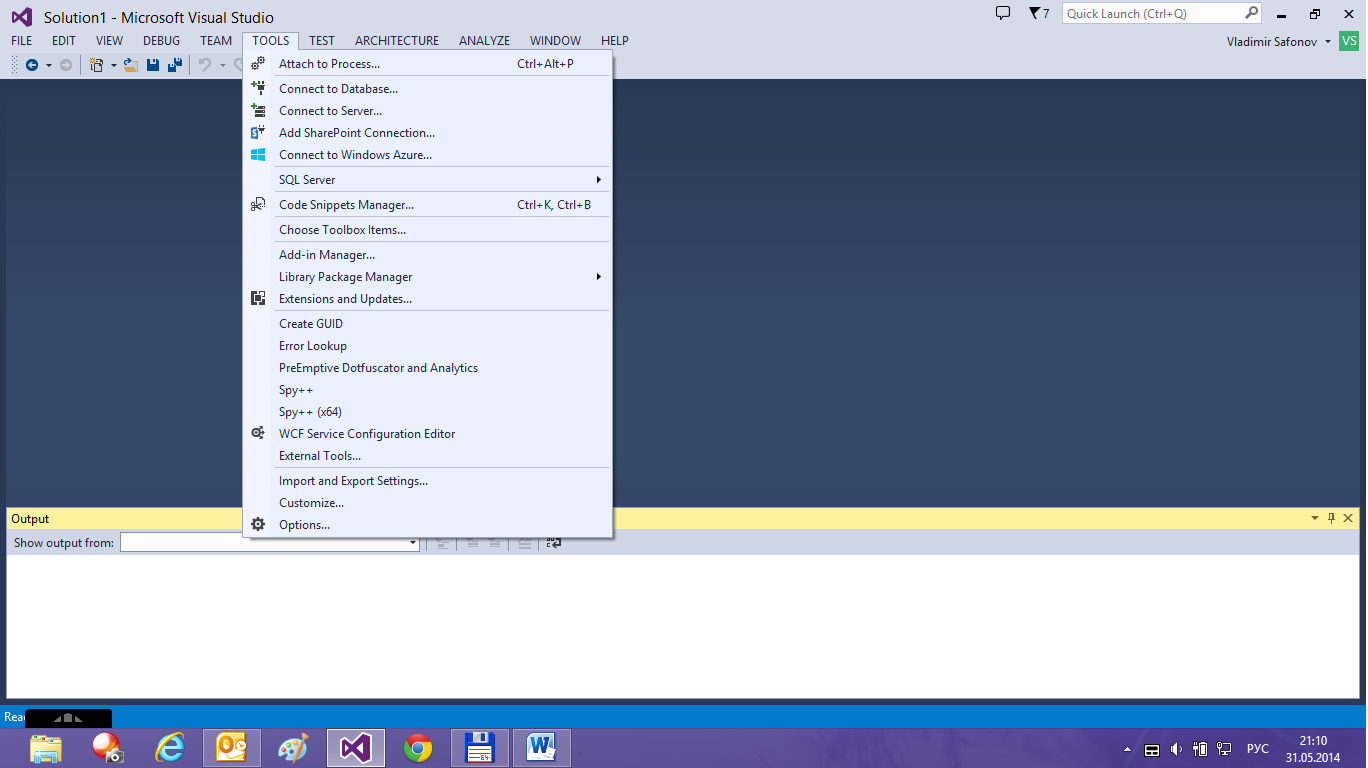Close the Output panel
This screenshot has height=768, width=1368.
(1348, 518)
